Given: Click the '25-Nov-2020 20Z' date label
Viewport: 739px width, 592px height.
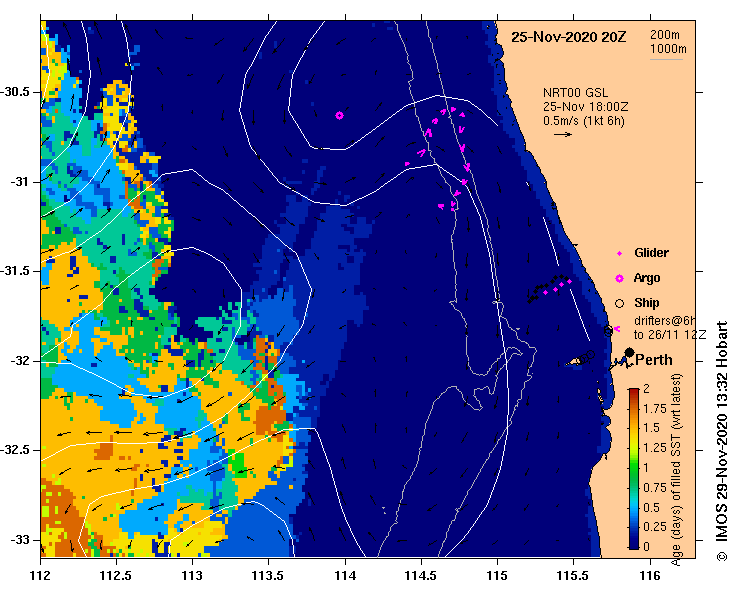Looking at the screenshot, I should pos(569,37).
